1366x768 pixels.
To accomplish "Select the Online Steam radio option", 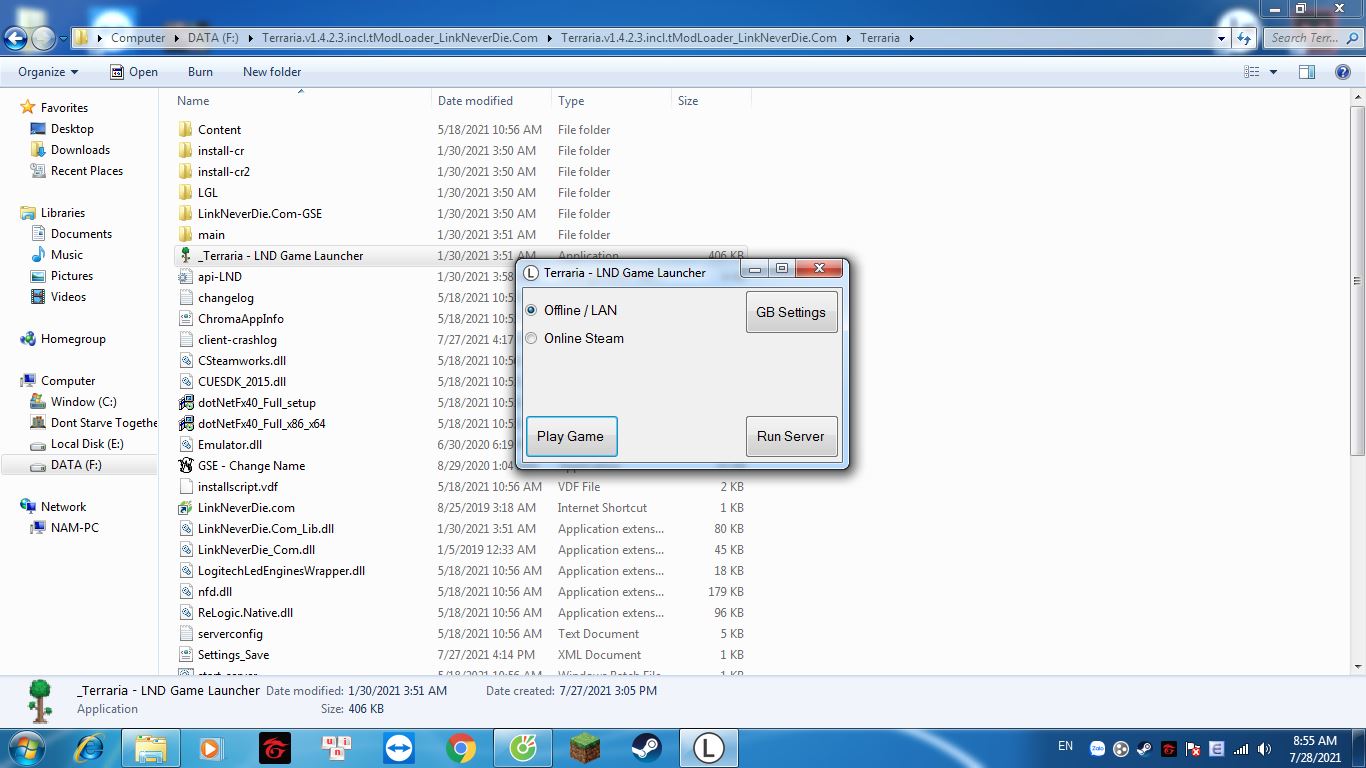I will coord(532,339).
